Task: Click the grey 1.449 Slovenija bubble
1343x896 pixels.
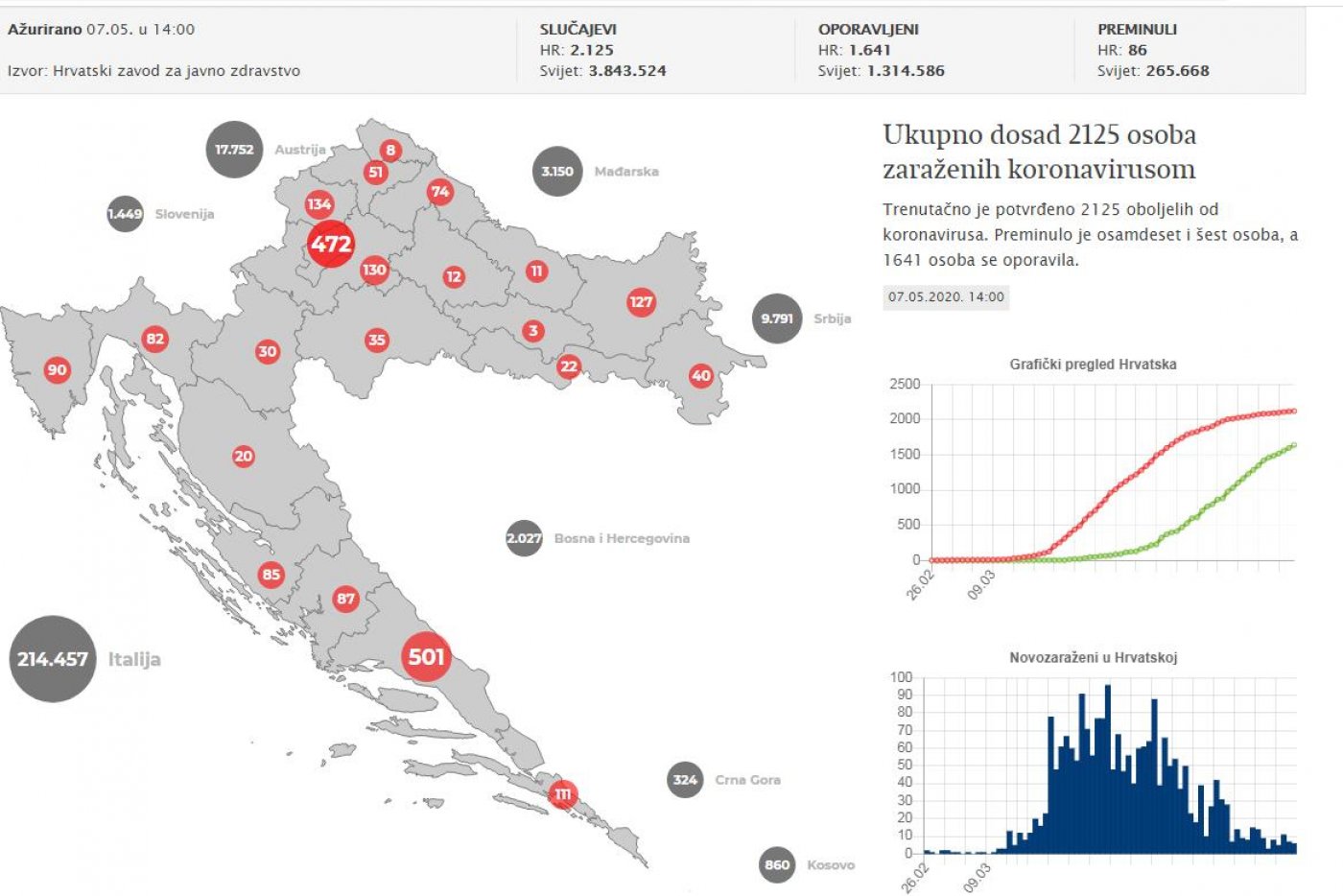Action: 125,214
